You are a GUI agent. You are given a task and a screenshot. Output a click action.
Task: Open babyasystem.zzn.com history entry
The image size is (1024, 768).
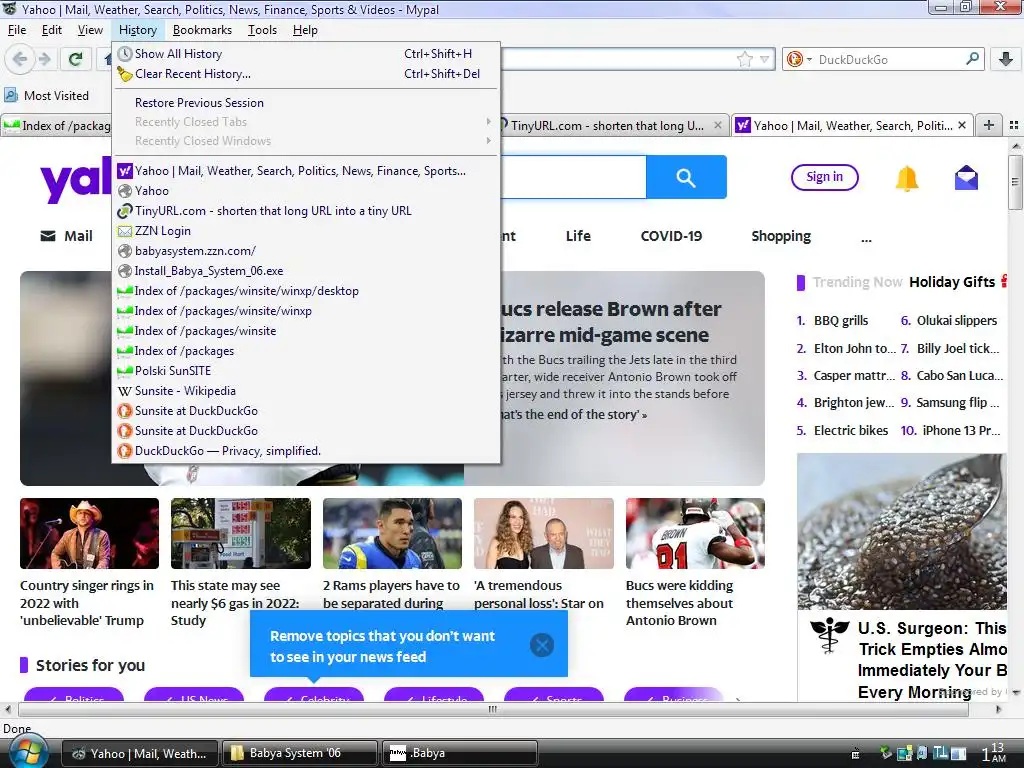[306, 251]
